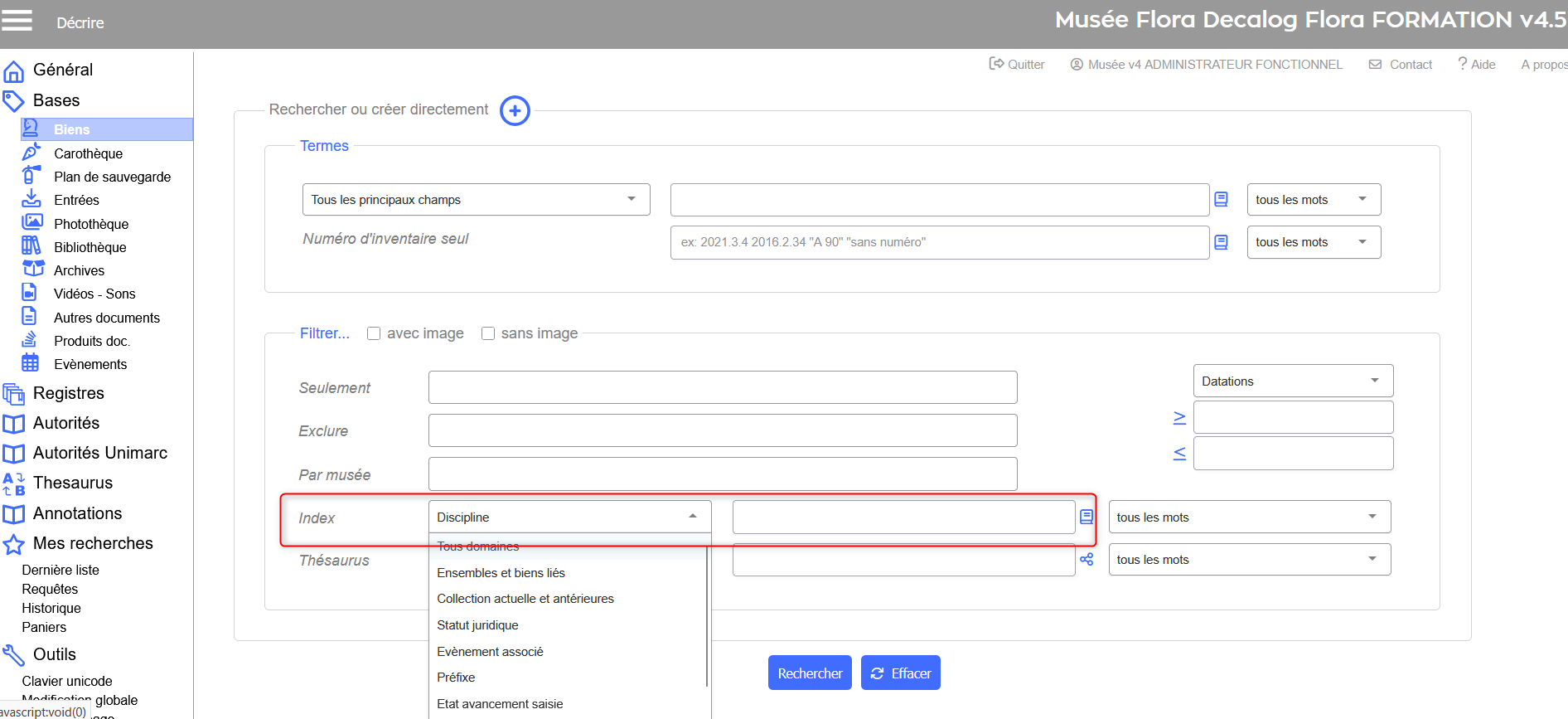Open the Datations dropdown
This screenshot has width=1568, height=719.
pyautogui.click(x=1292, y=381)
